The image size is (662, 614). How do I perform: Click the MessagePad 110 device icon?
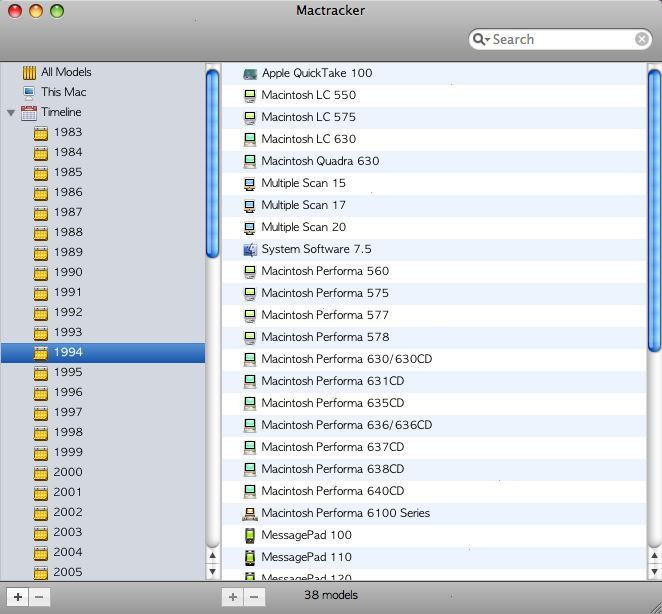[x=250, y=557]
